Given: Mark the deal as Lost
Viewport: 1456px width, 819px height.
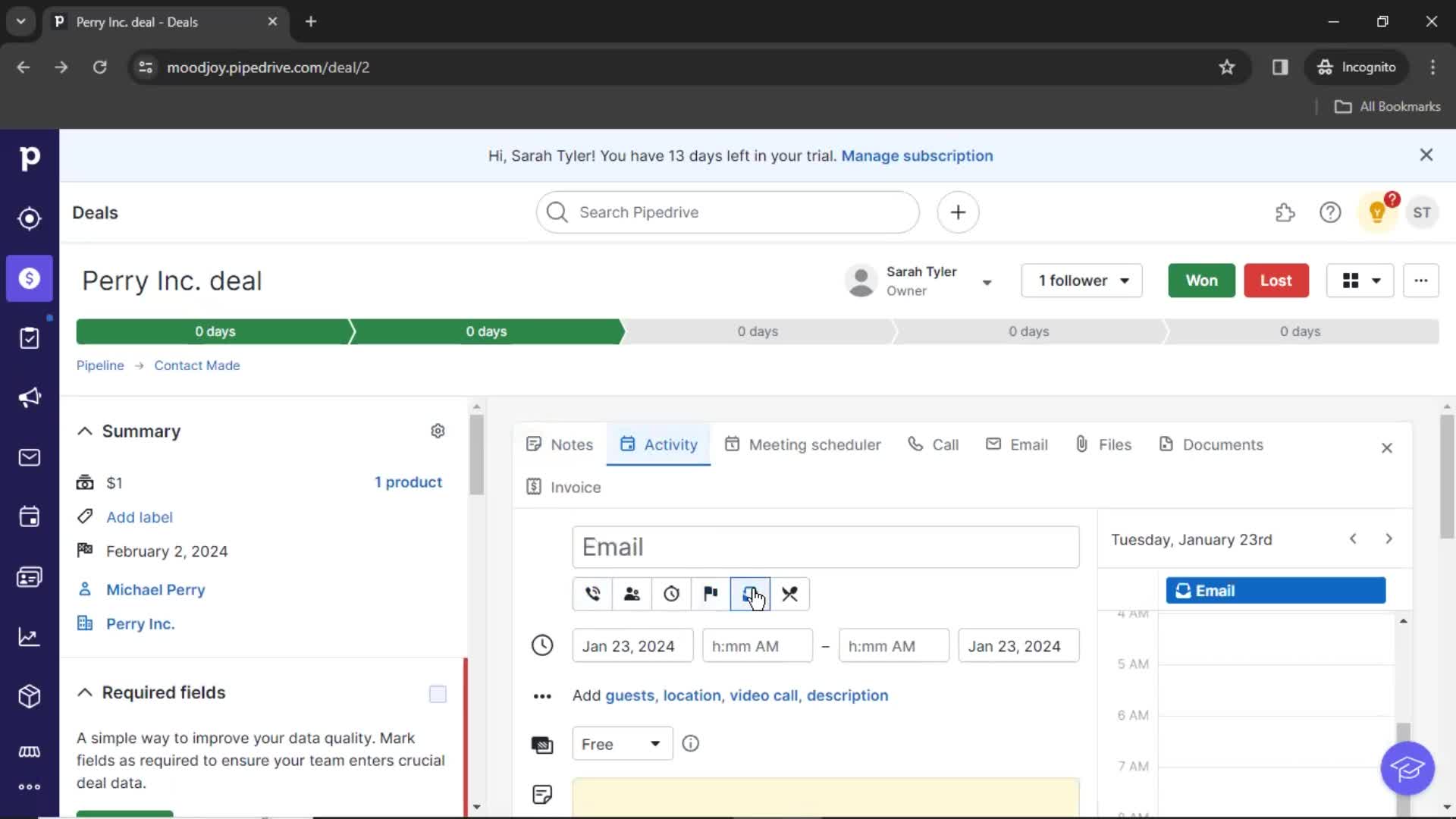Looking at the screenshot, I should point(1276,281).
